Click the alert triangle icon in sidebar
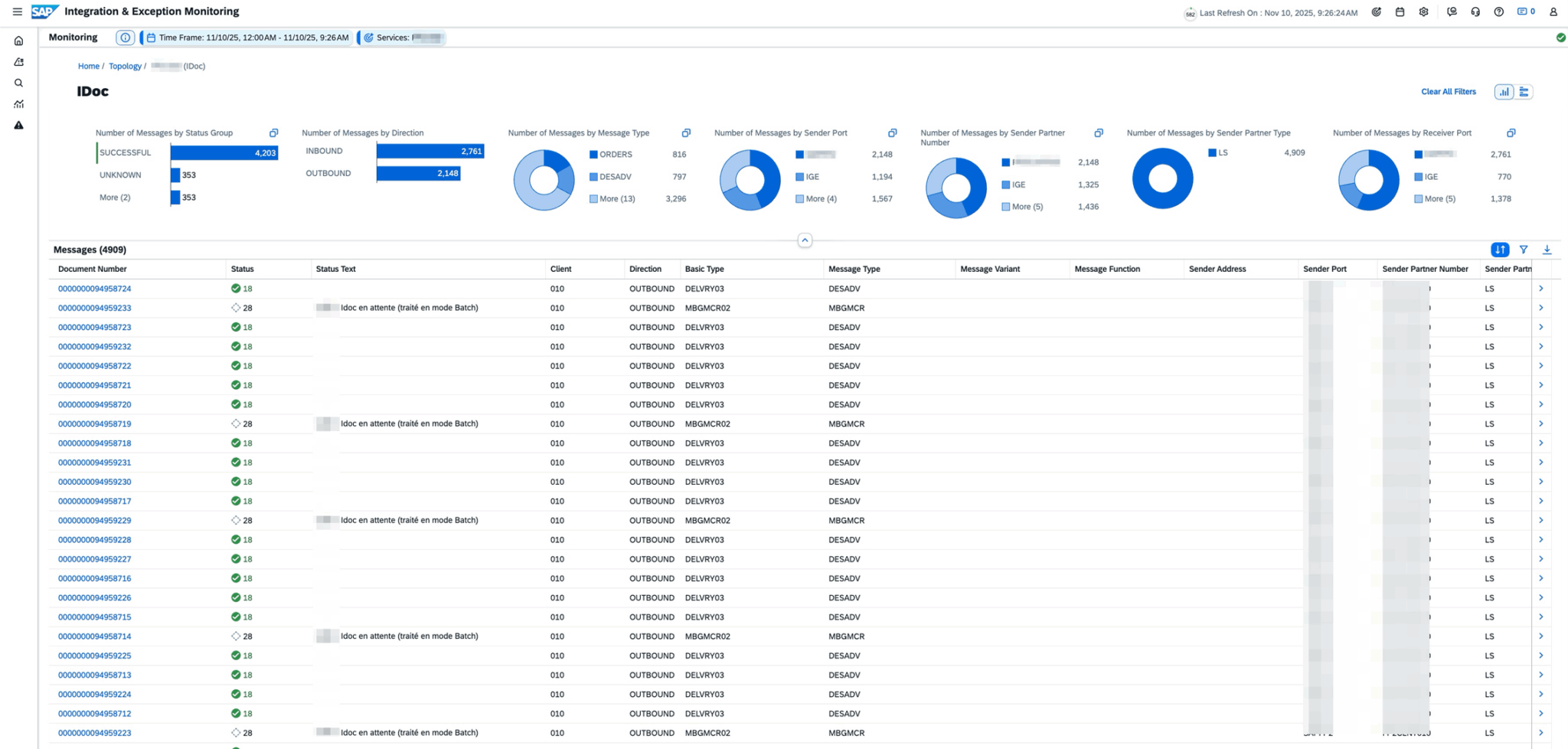This screenshot has height=749, width=1568. pyautogui.click(x=19, y=126)
